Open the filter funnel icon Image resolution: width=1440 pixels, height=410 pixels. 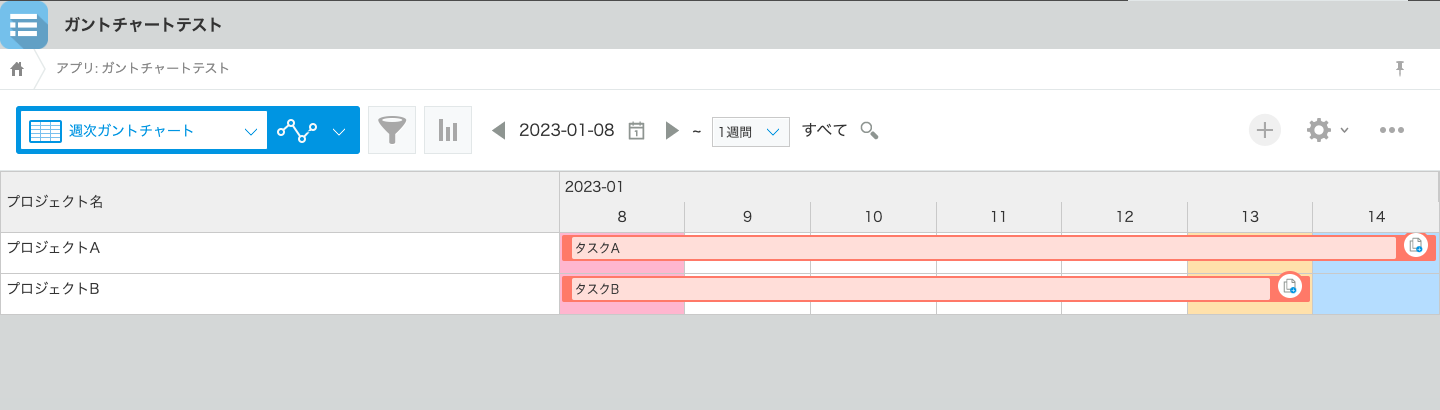tap(392, 131)
